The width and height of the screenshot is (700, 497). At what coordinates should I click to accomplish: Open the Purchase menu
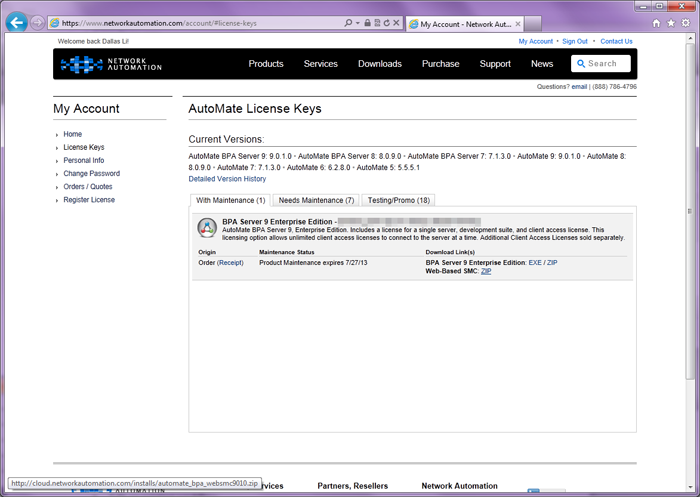441,64
